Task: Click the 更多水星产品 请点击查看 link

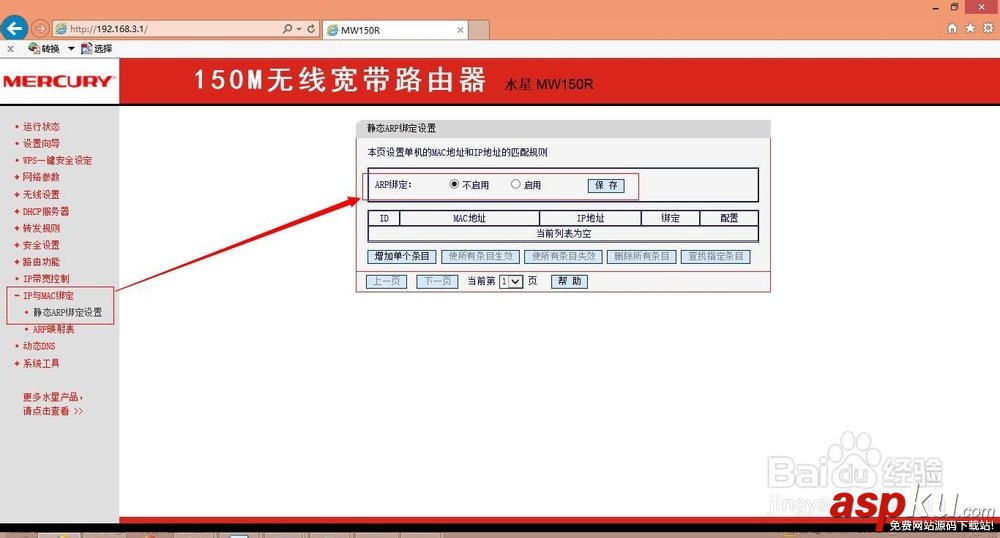Action: pos(53,404)
